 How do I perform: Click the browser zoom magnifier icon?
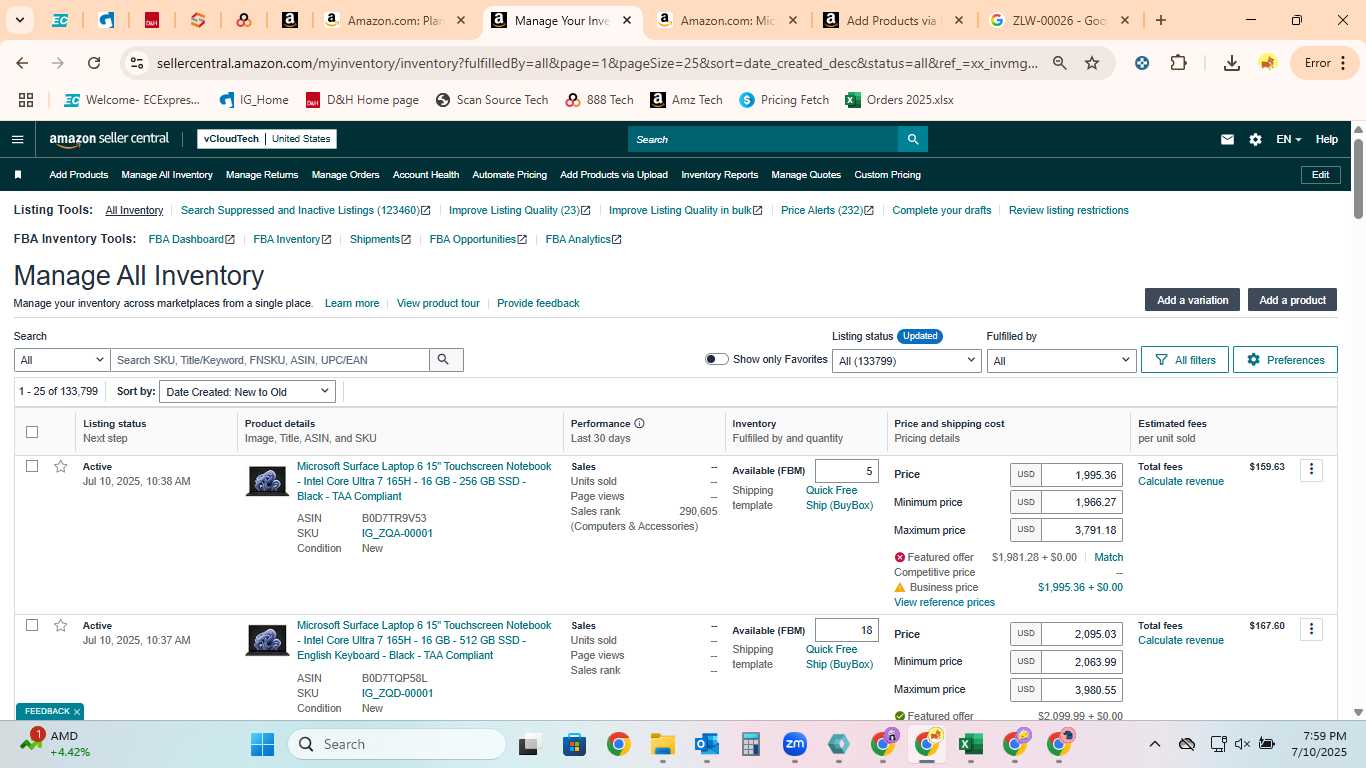1059,63
